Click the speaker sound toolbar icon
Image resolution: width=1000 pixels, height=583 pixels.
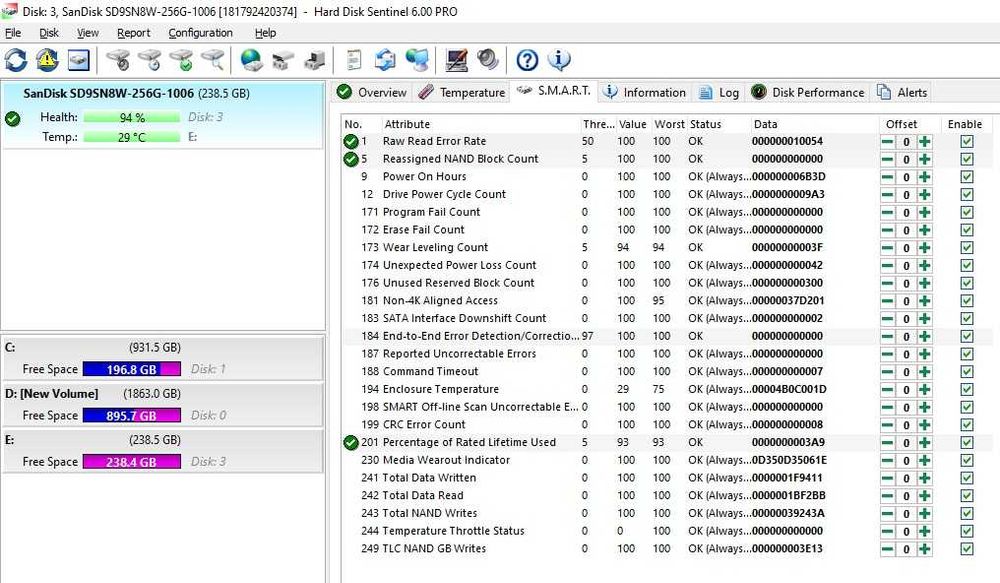tap(488, 60)
